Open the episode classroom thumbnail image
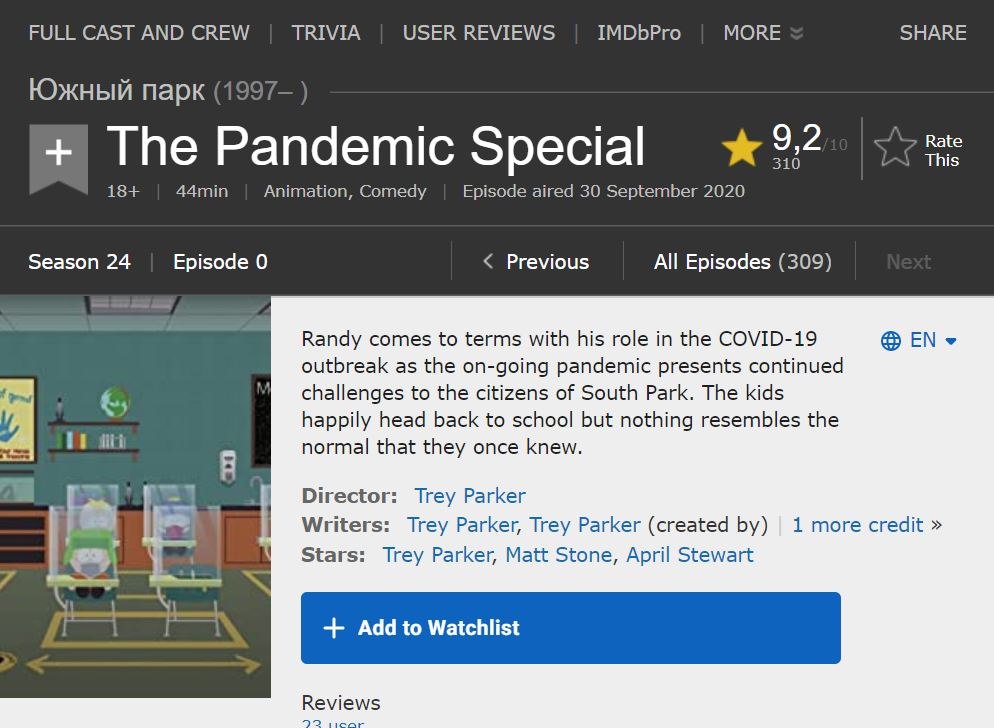 tap(135, 496)
